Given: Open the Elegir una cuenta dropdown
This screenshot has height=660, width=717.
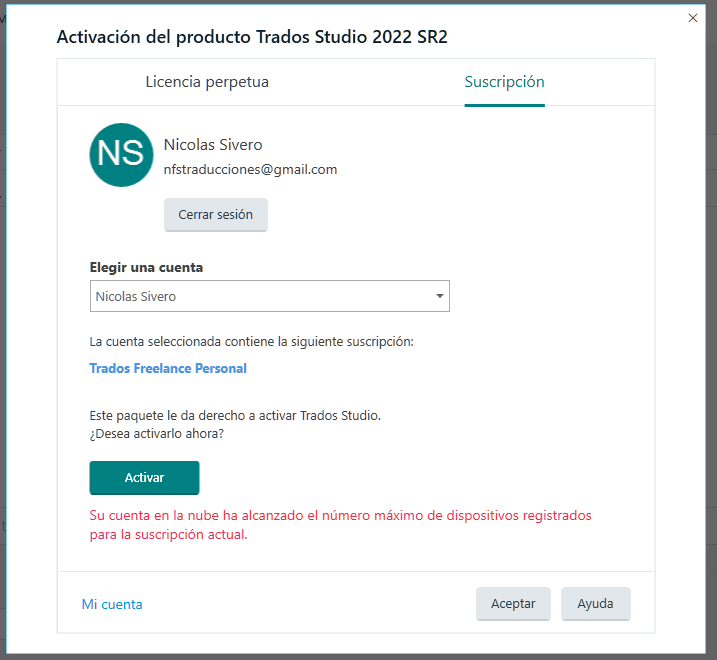Looking at the screenshot, I should (x=269, y=296).
